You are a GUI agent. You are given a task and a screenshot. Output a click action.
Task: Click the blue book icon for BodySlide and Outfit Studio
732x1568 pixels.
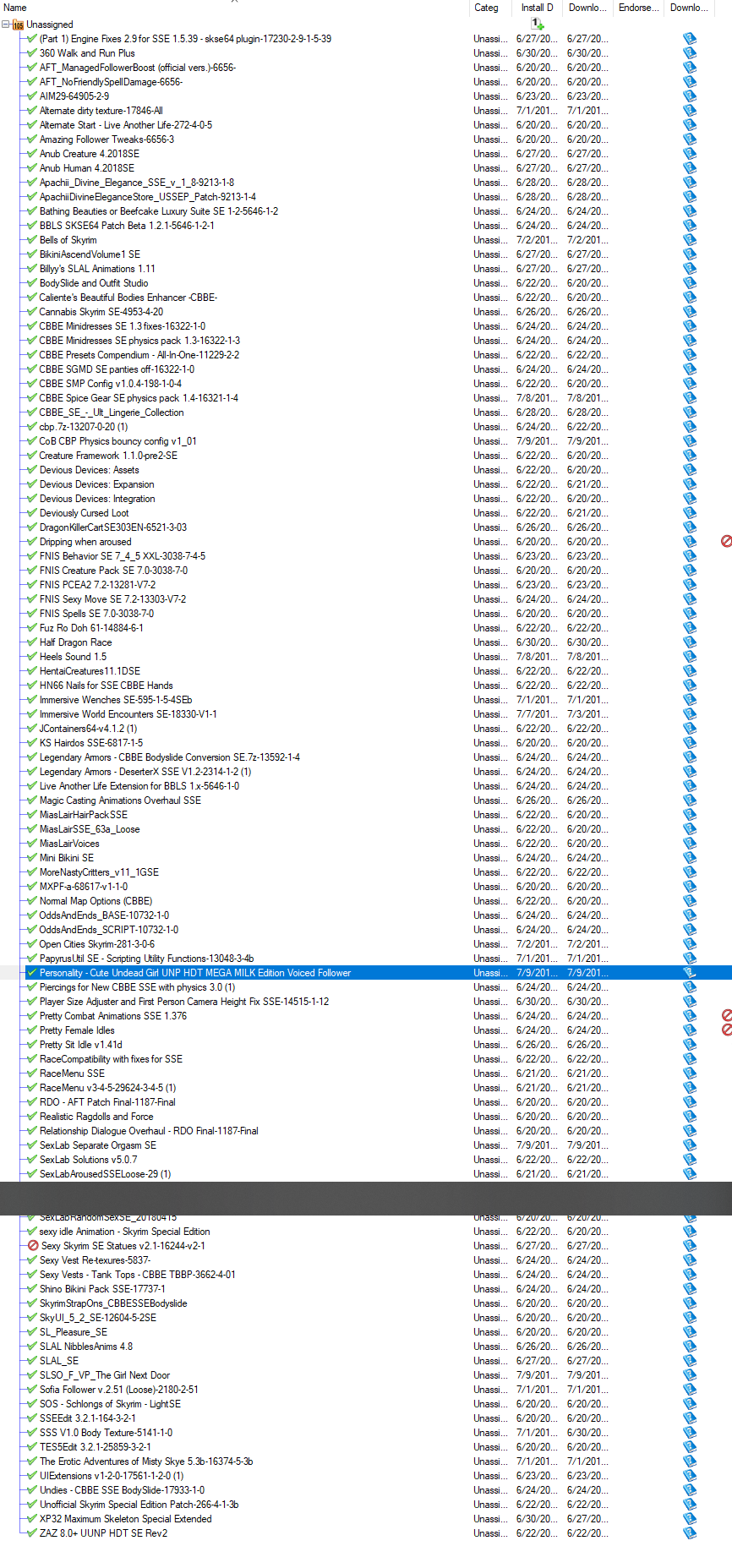690,283
